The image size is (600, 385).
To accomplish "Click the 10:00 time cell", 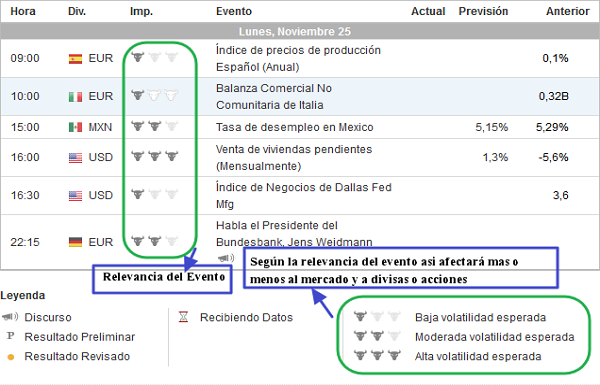I will 25,96.
